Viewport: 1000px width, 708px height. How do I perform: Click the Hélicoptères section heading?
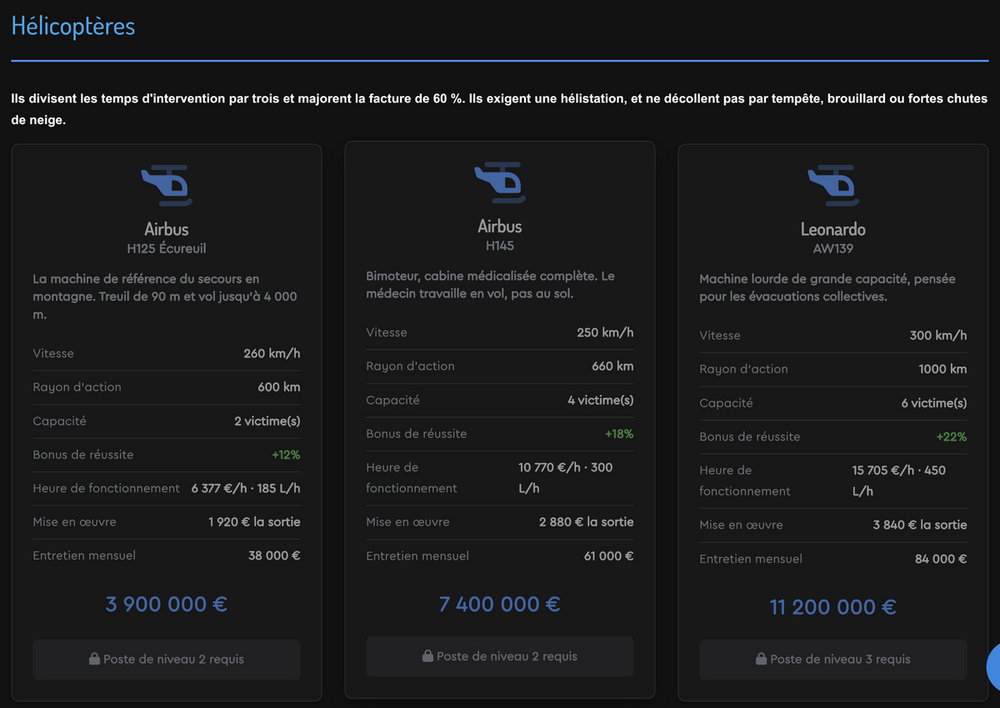[73, 26]
